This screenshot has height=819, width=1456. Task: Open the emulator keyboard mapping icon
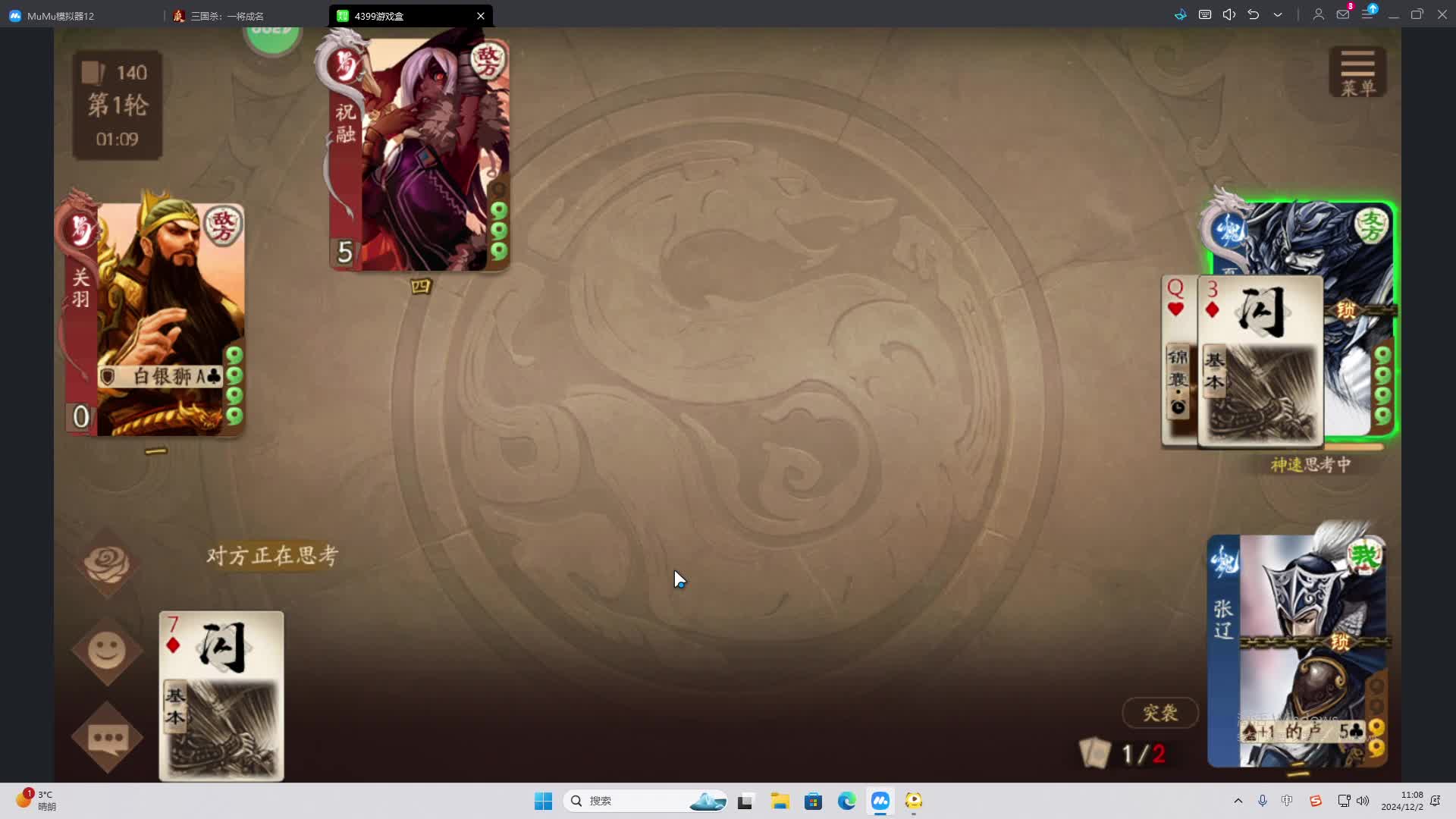pos(1205,14)
